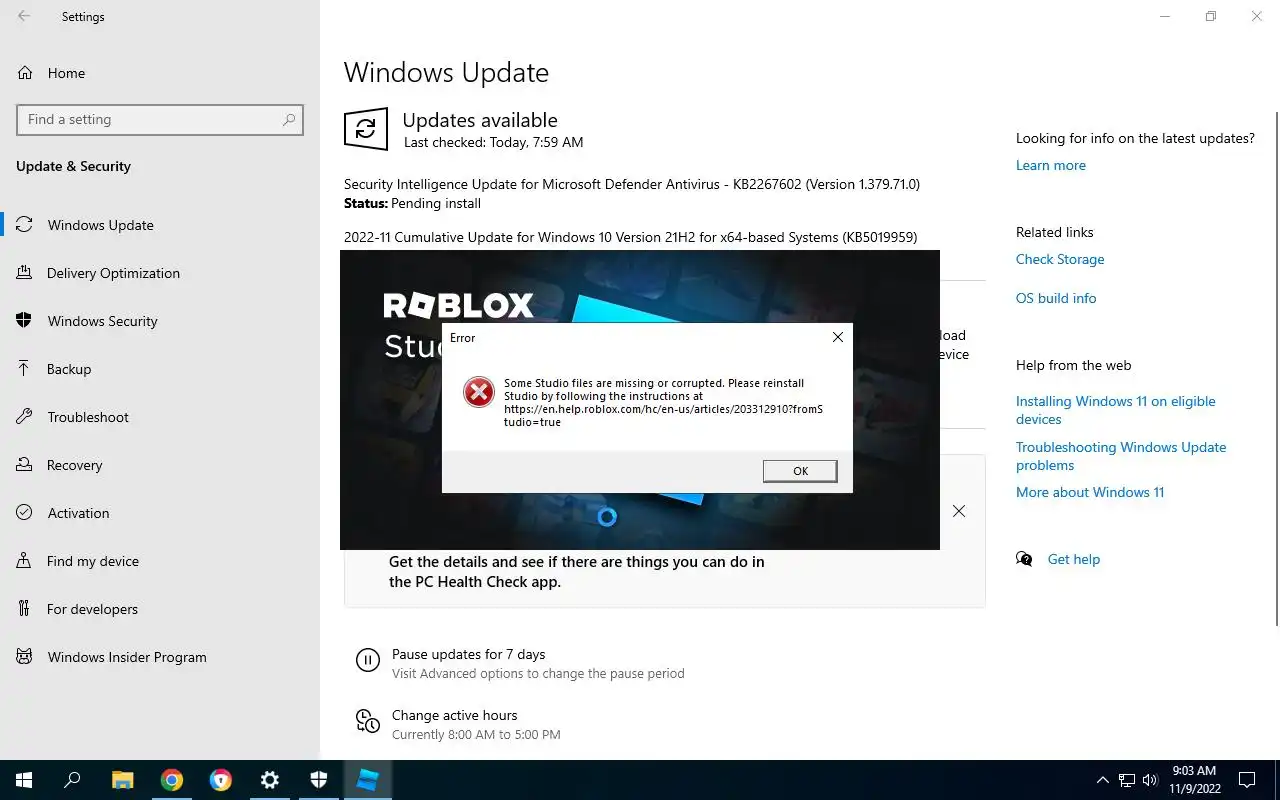This screenshot has height=800, width=1280.
Task: Click the Activation checkmark icon
Action: point(25,513)
